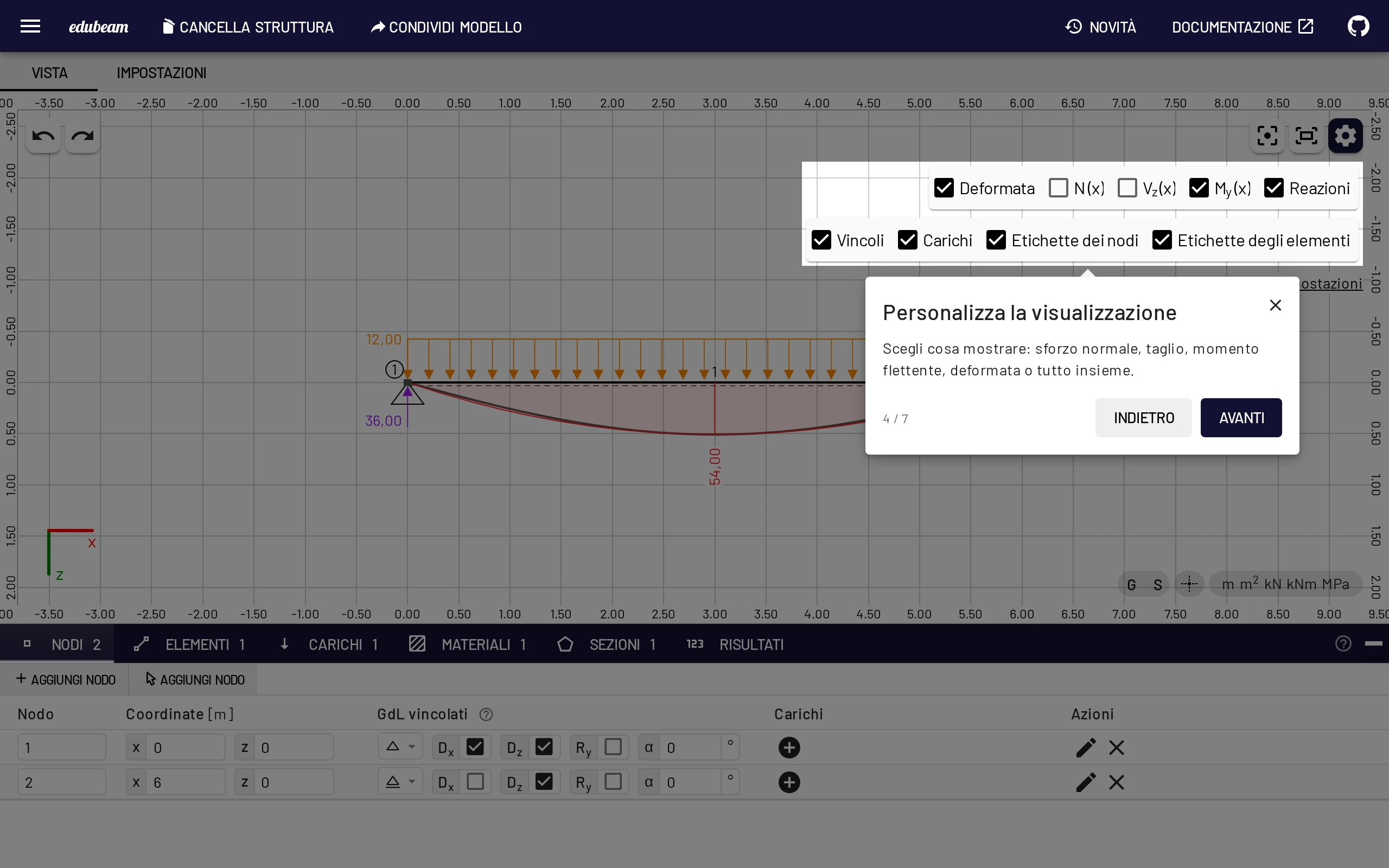Switch to the IMPOSTAZIONI tab
This screenshot has width=1389, height=868.
pyautogui.click(x=161, y=73)
